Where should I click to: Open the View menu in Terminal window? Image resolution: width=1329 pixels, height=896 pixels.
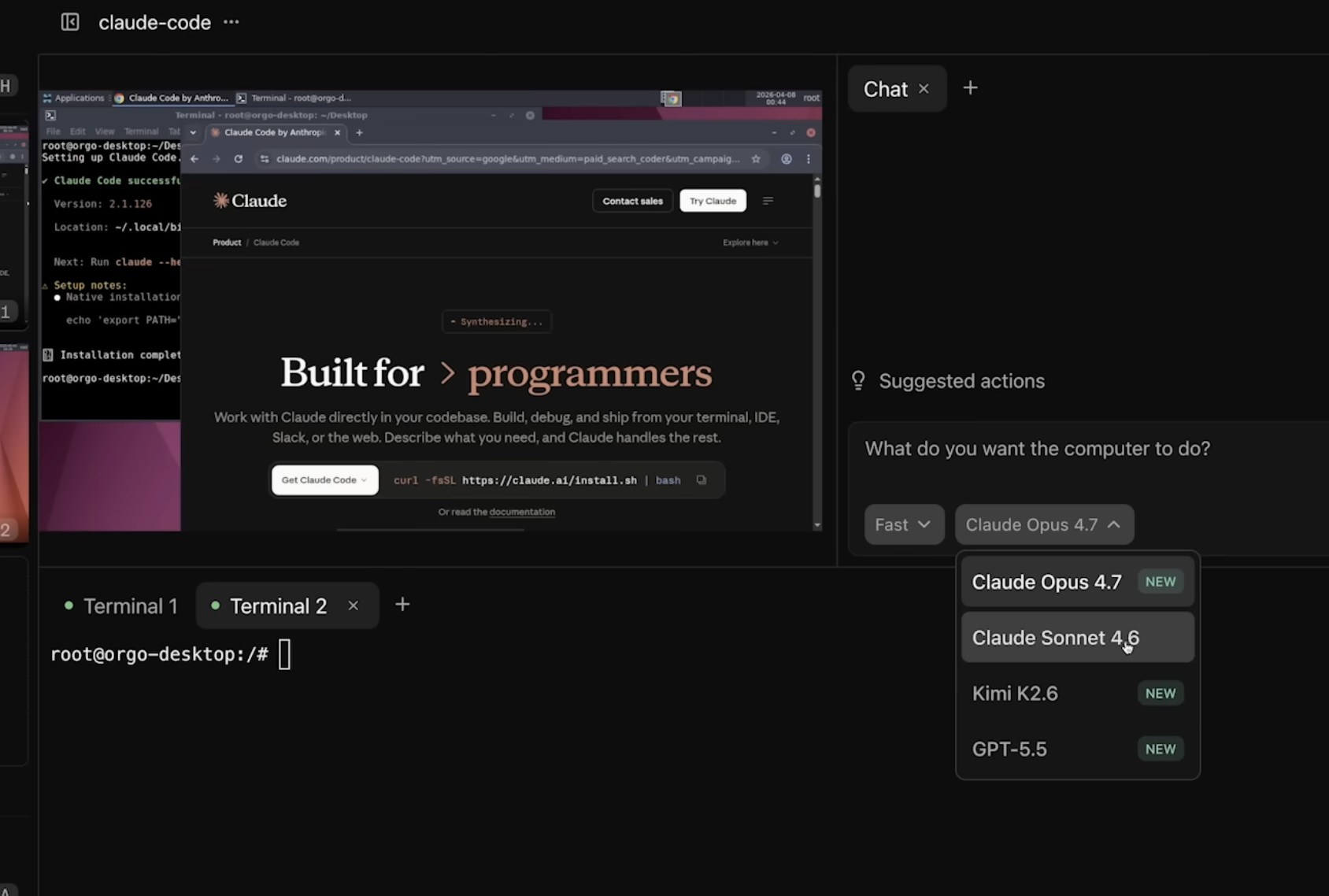(105, 131)
